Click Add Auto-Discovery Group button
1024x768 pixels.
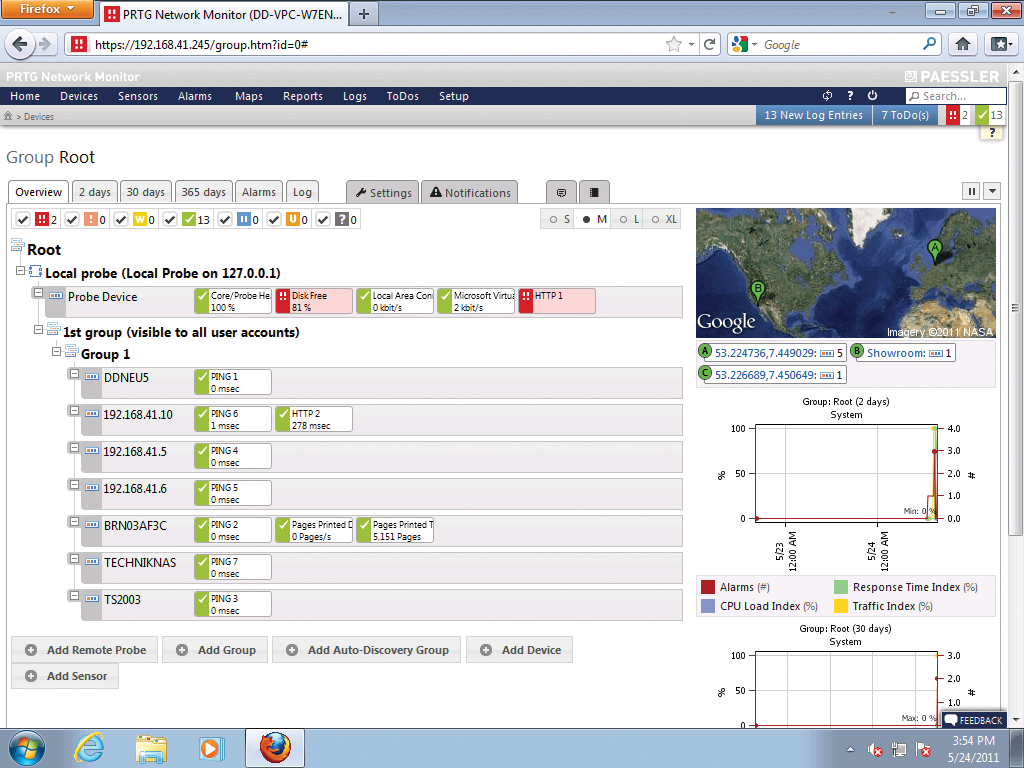[367, 650]
